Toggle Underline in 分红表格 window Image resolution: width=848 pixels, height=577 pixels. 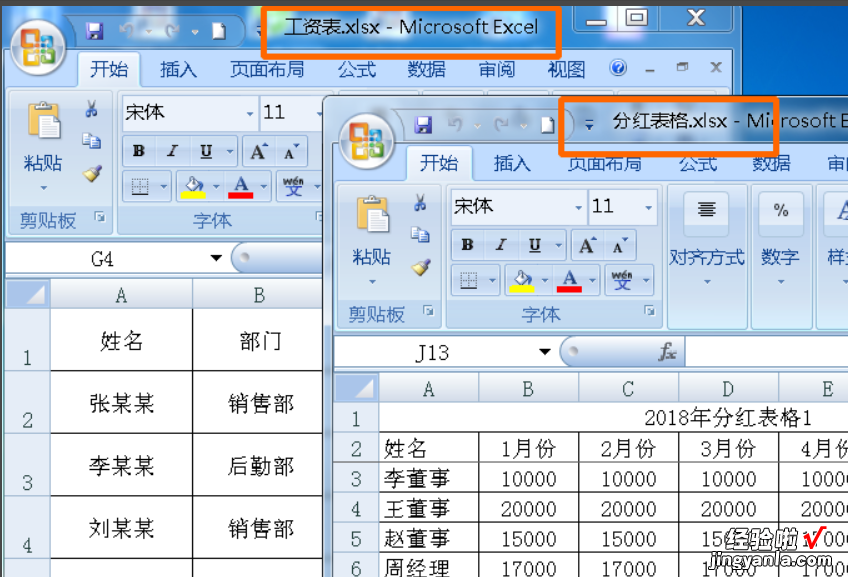pos(534,246)
